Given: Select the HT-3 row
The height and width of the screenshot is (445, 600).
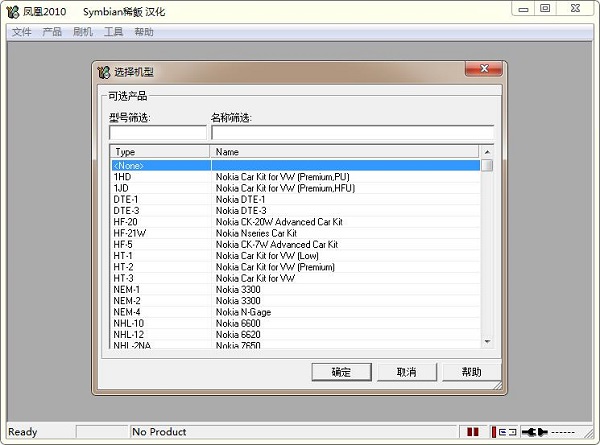Looking at the screenshot, I should (x=295, y=278).
